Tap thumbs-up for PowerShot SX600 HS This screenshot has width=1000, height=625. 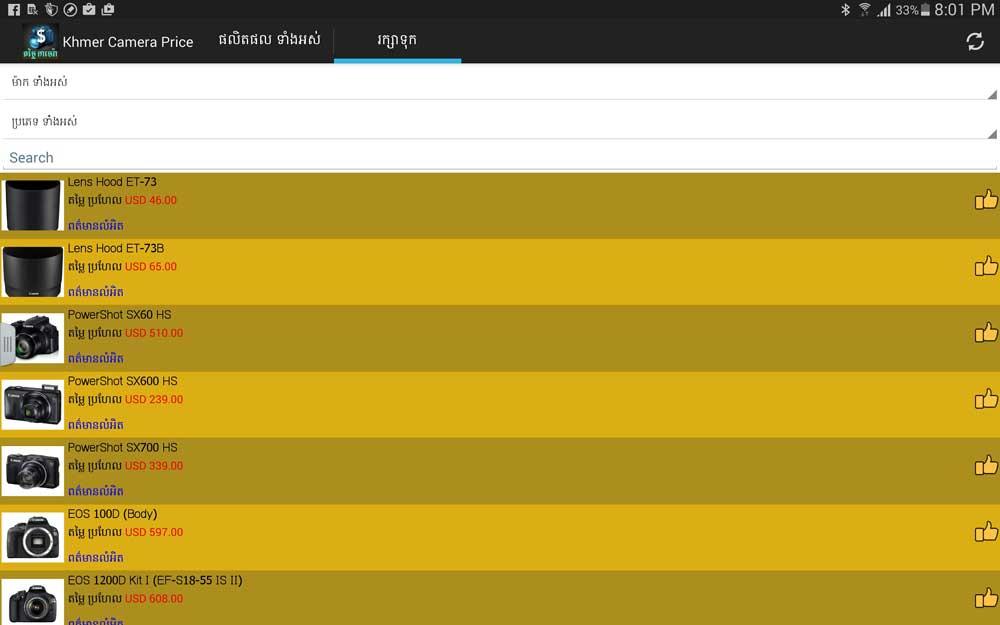[x=985, y=399]
